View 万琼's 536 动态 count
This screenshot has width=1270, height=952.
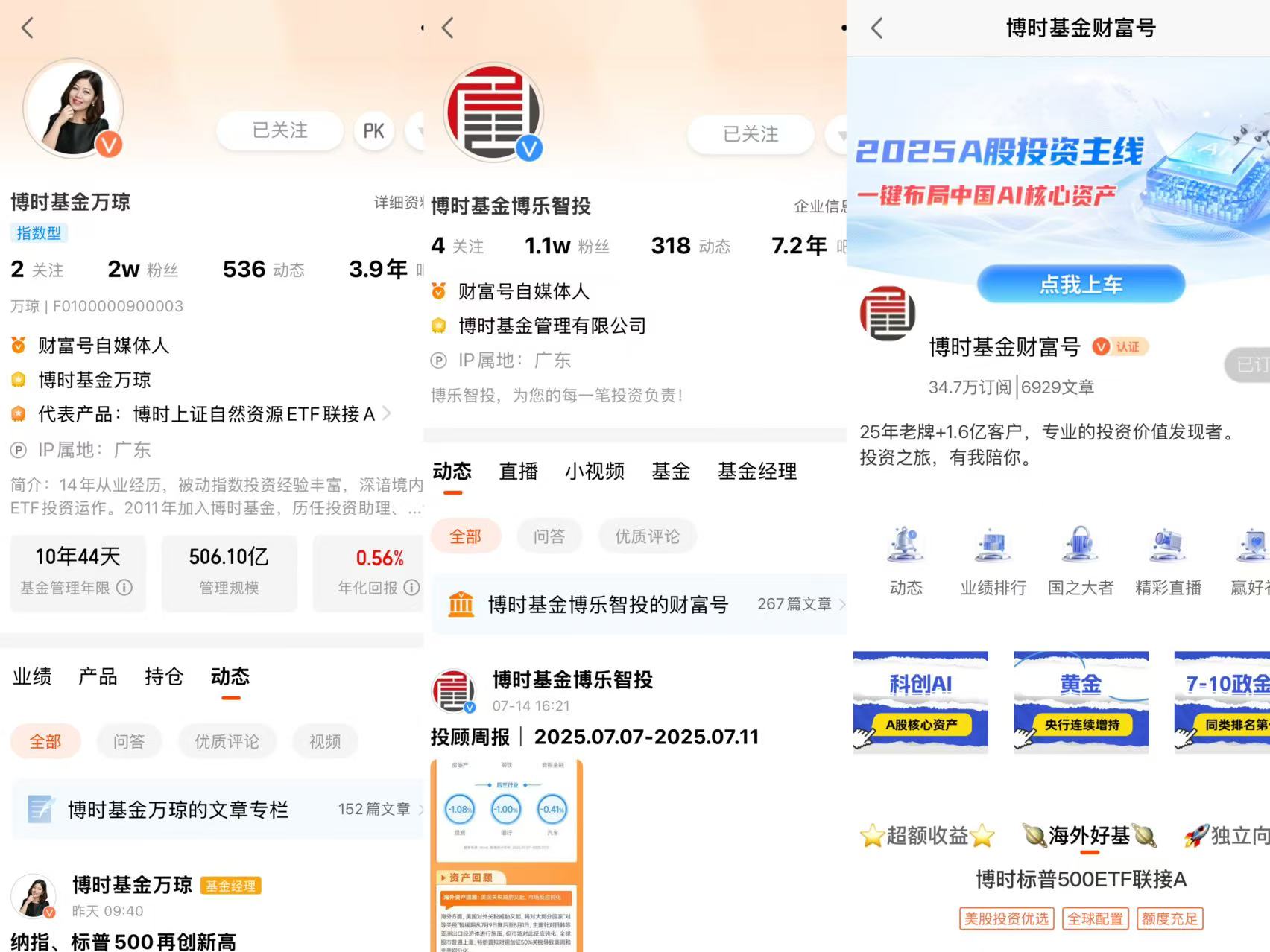coord(264,269)
